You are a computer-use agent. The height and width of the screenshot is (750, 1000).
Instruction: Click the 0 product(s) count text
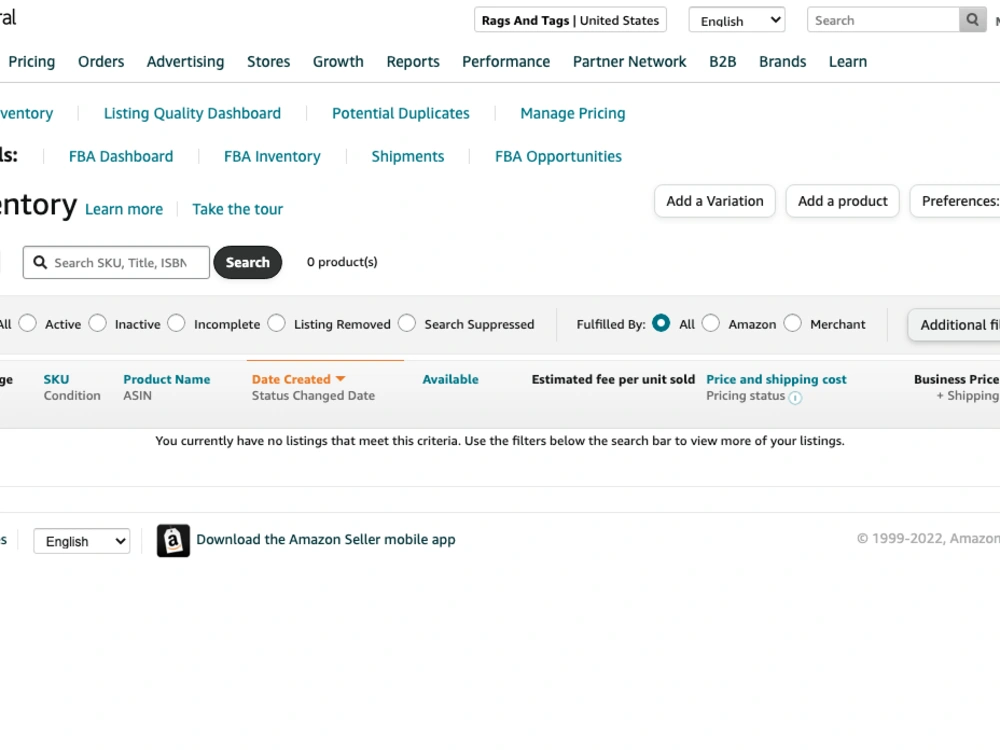click(342, 261)
